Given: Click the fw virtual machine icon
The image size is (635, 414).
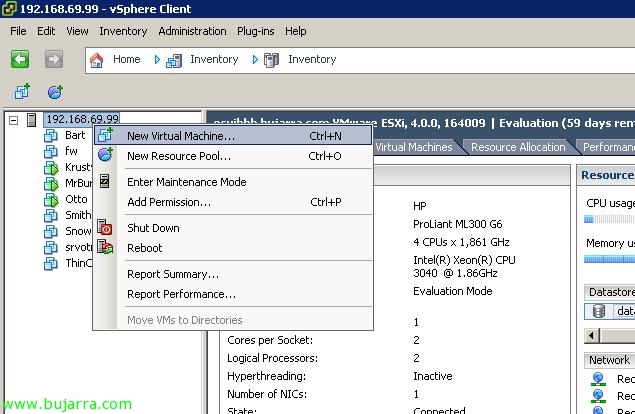Looking at the screenshot, I should [x=51, y=152].
